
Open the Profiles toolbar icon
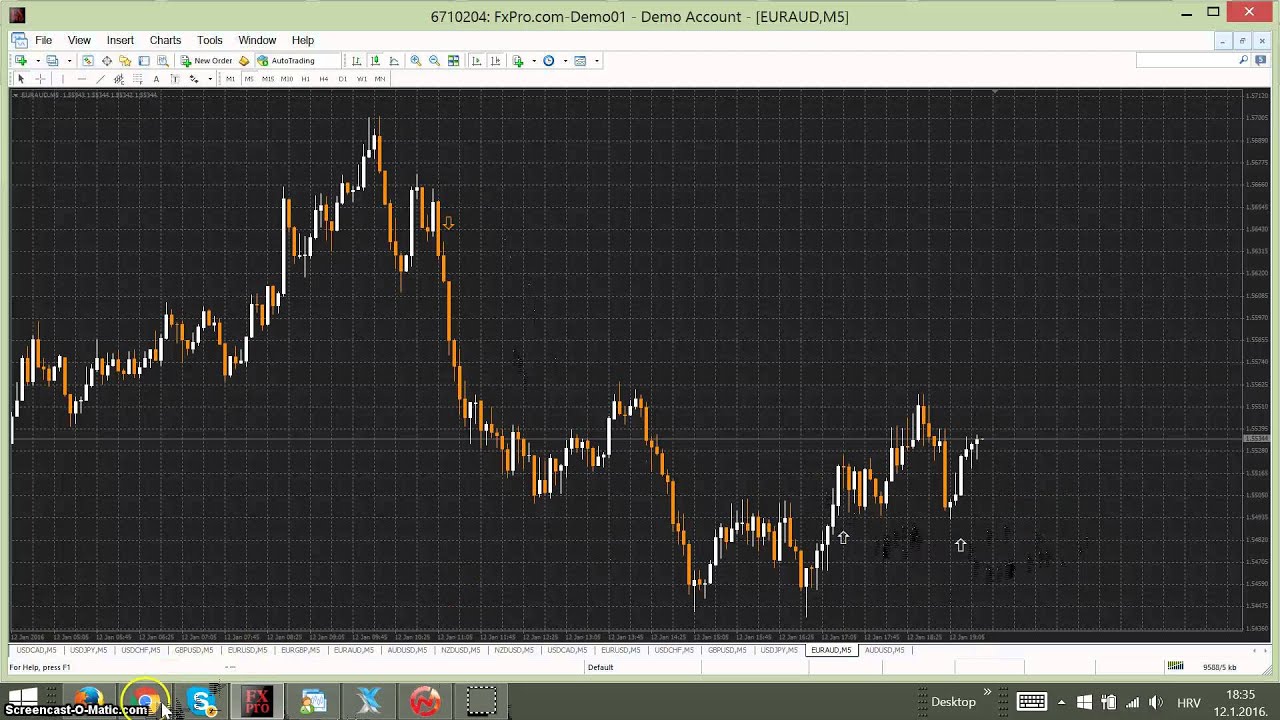point(52,61)
